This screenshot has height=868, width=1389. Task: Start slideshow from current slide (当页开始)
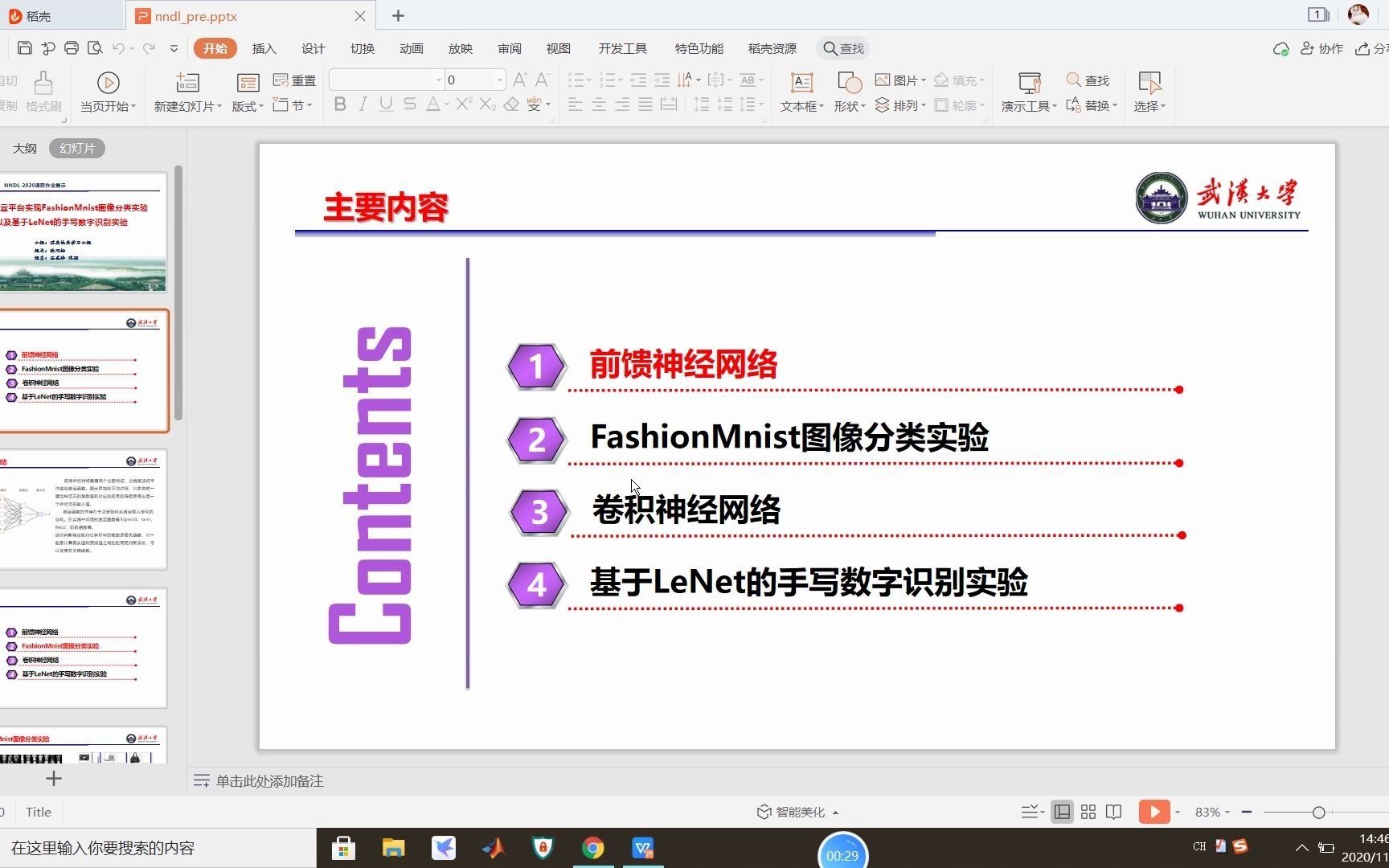(107, 92)
